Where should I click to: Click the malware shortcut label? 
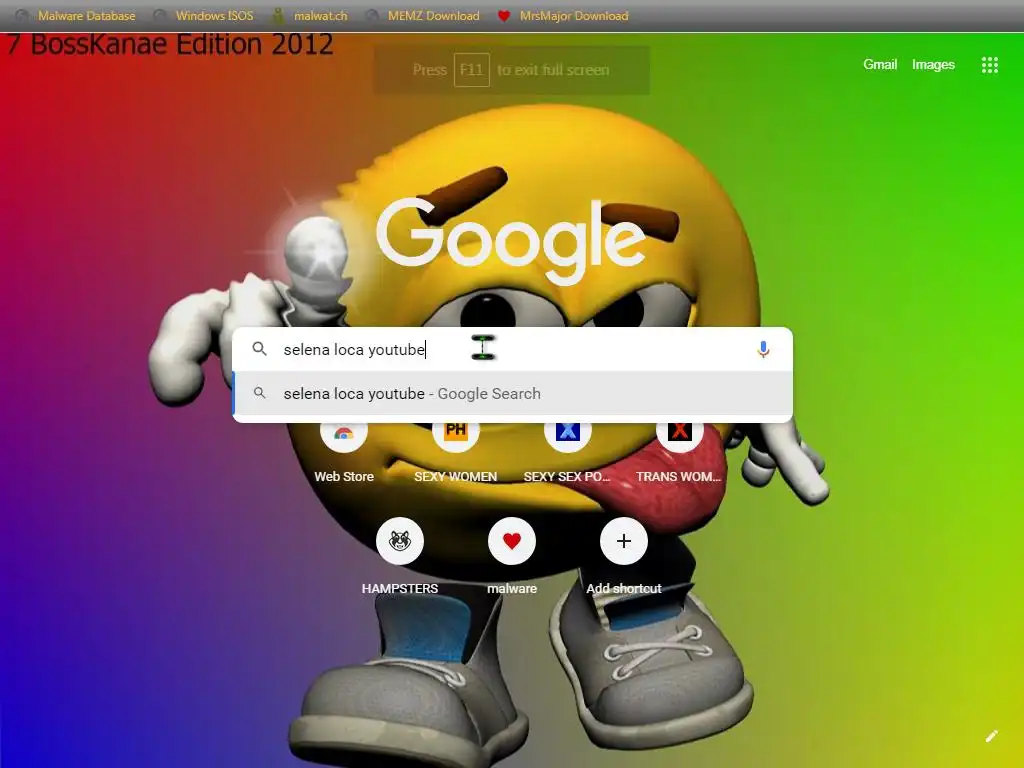(512, 588)
